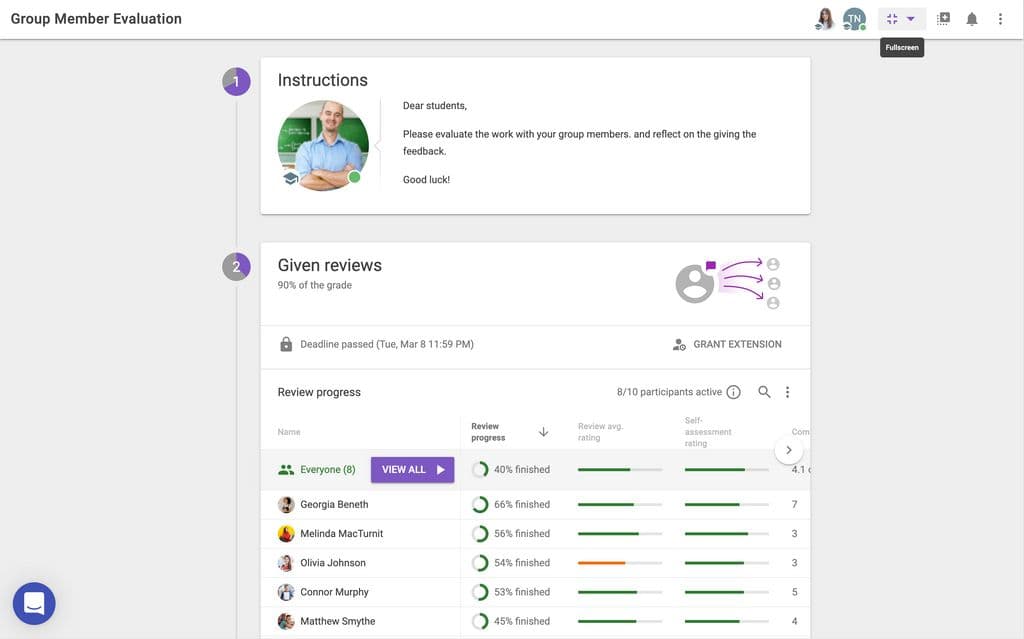Sort by Review progress arrow
This screenshot has height=639, width=1024.
click(543, 432)
